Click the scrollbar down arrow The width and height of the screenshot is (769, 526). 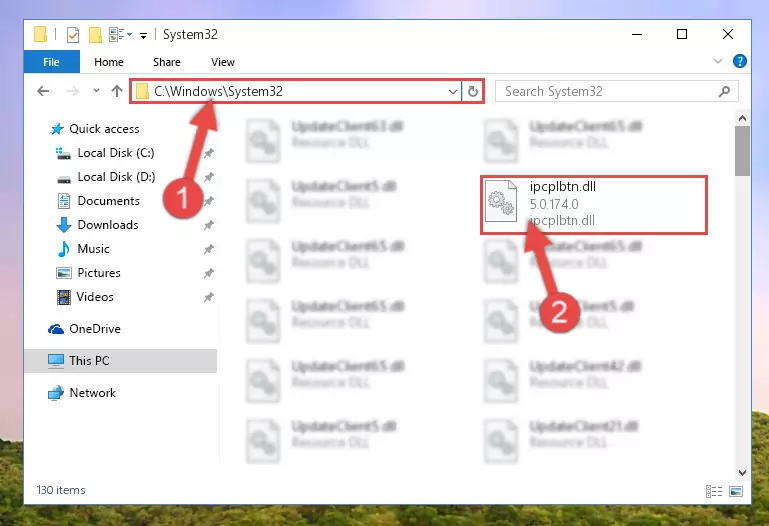pyautogui.click(x=742, y=473)
